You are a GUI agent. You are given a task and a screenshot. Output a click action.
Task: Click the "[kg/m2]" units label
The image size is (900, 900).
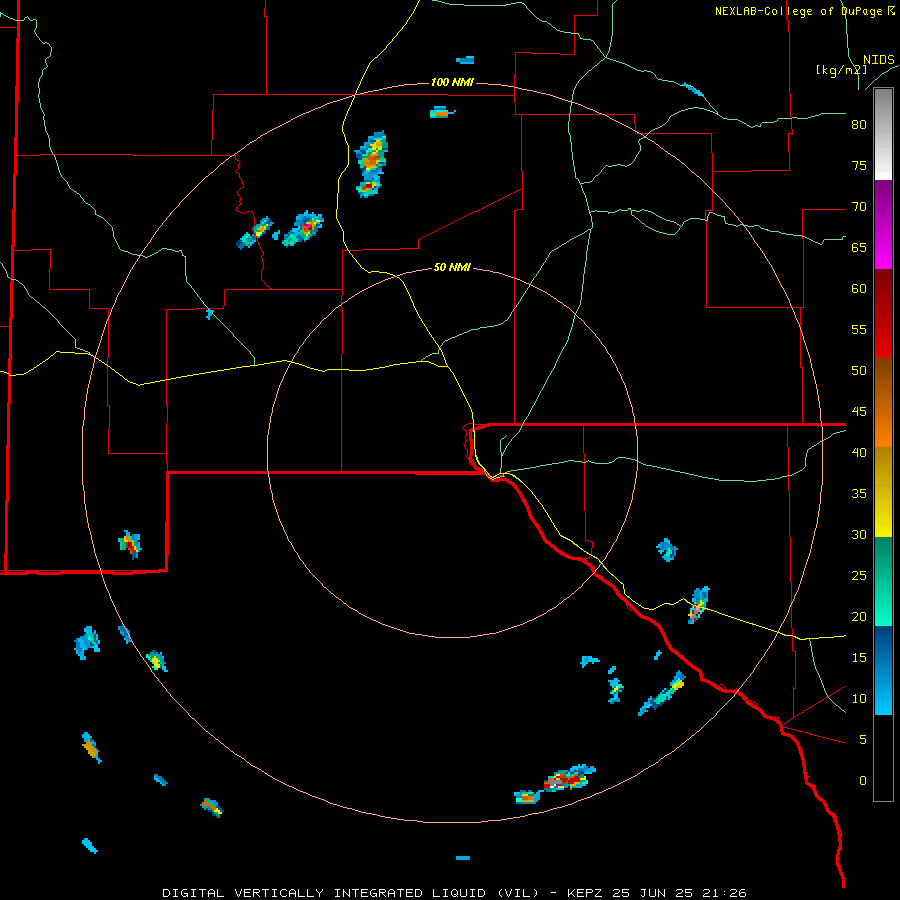point(841,70)
